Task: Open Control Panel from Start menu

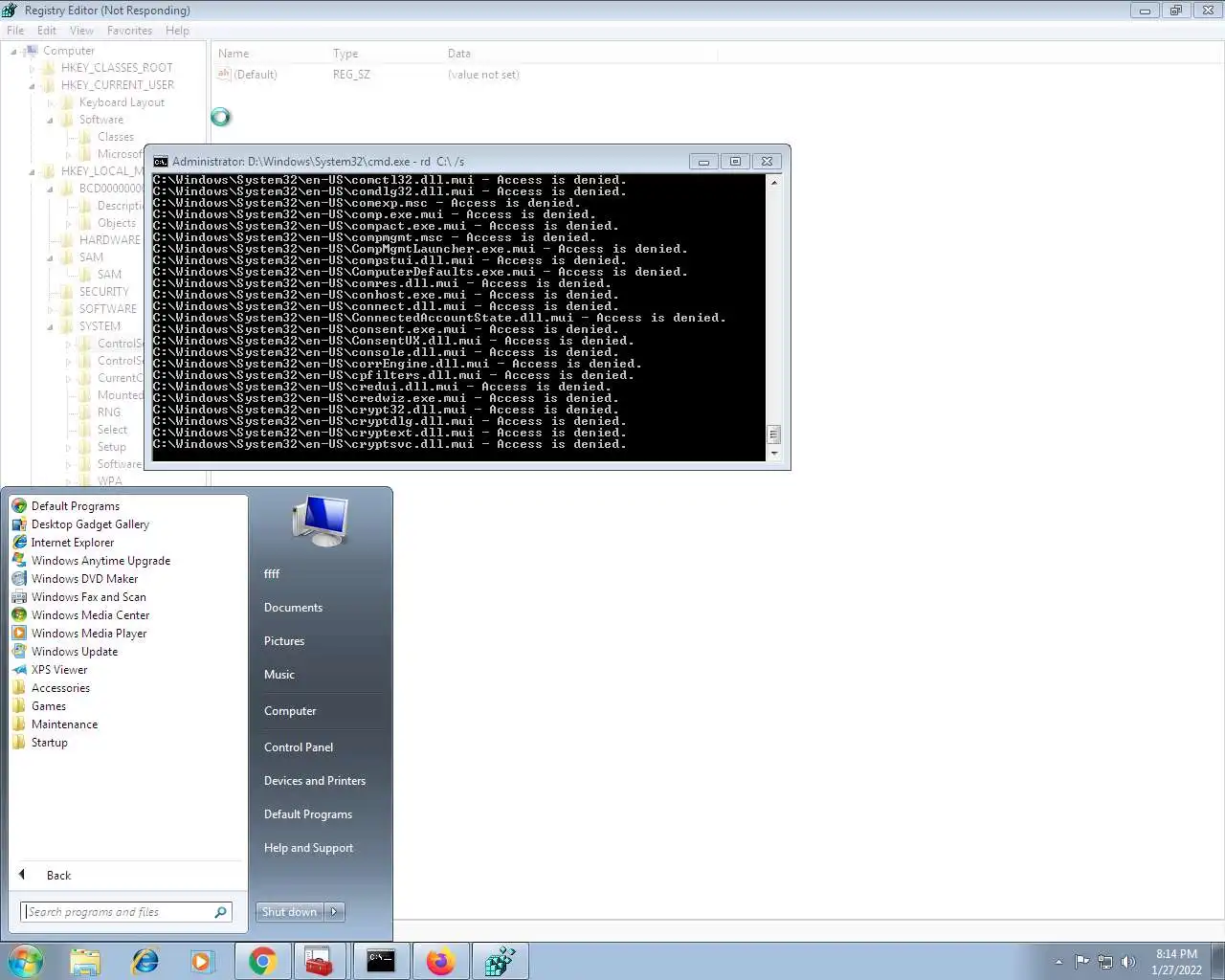Action: tap(299, 747)
